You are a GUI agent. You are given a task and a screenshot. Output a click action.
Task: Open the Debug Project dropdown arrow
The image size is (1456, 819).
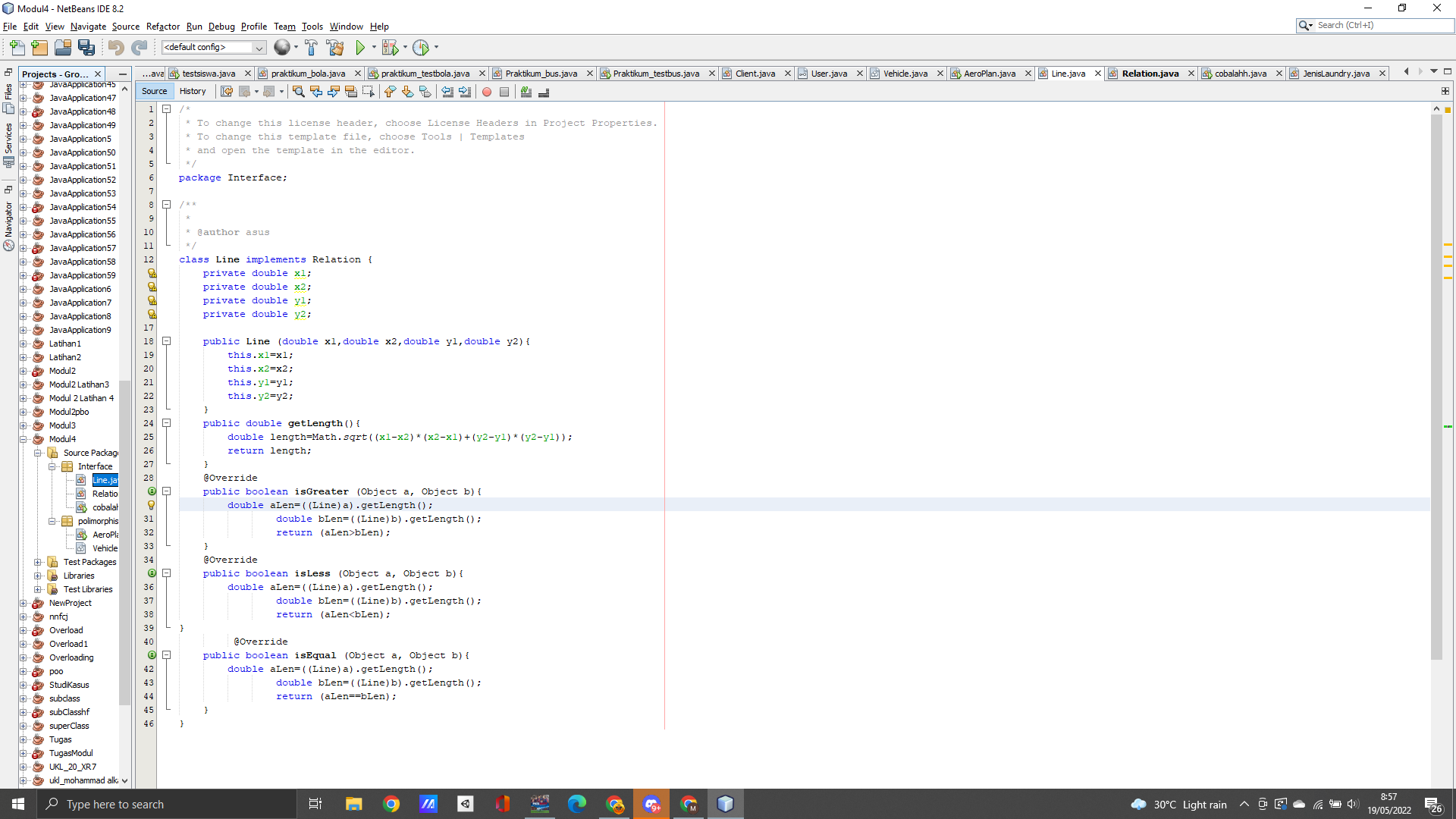405,48
